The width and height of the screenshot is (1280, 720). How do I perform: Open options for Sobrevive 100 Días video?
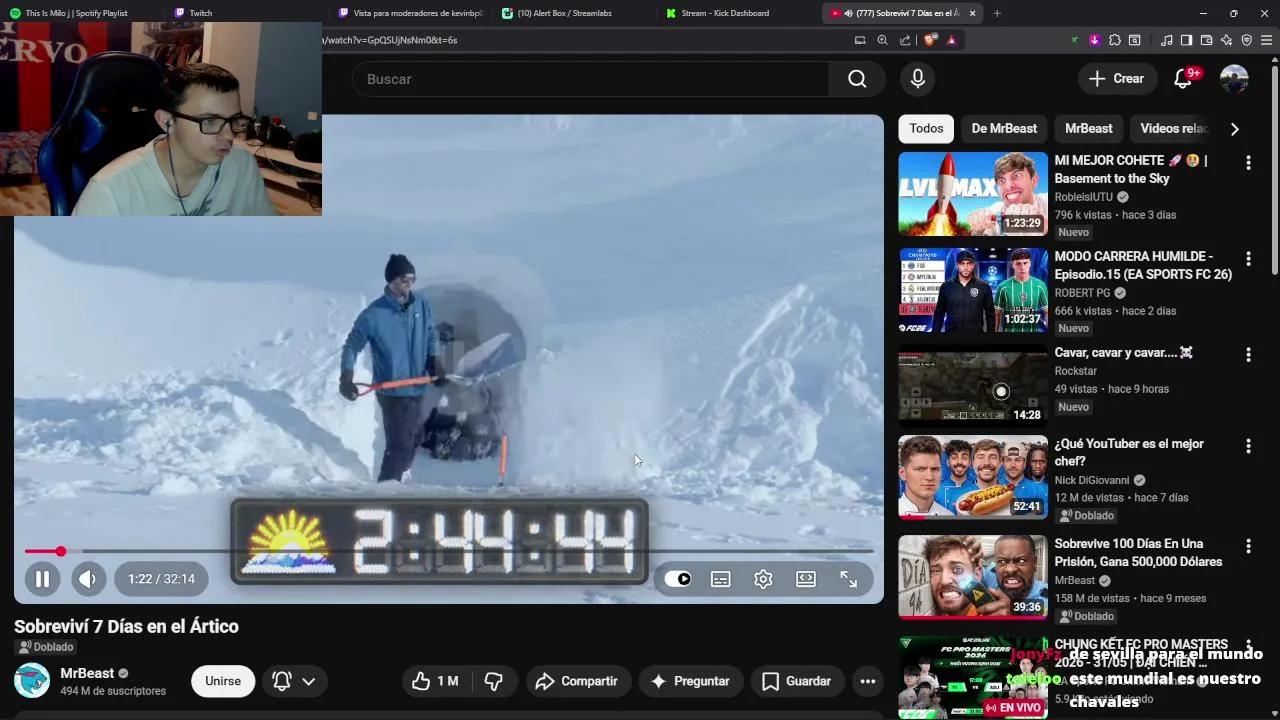tap(1248, 546)
